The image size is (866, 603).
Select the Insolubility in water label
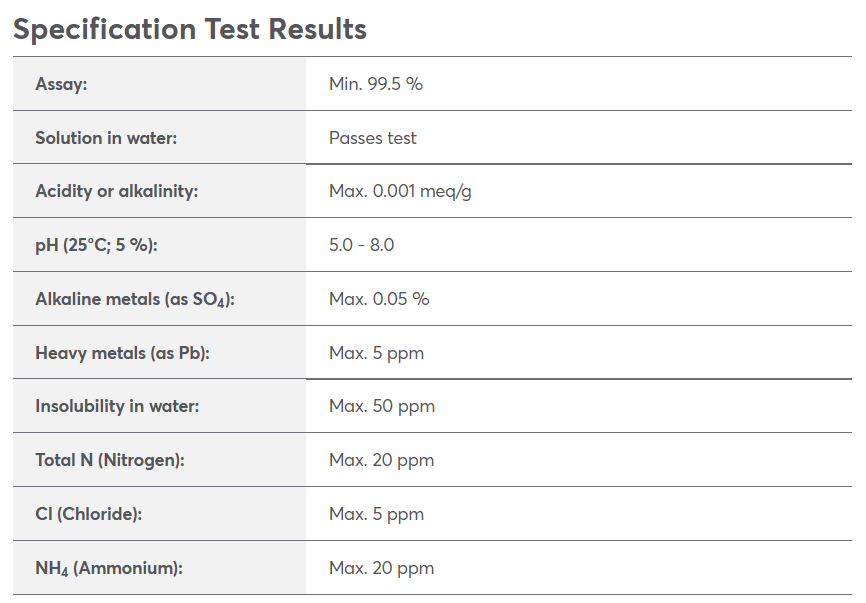point(117,406)
